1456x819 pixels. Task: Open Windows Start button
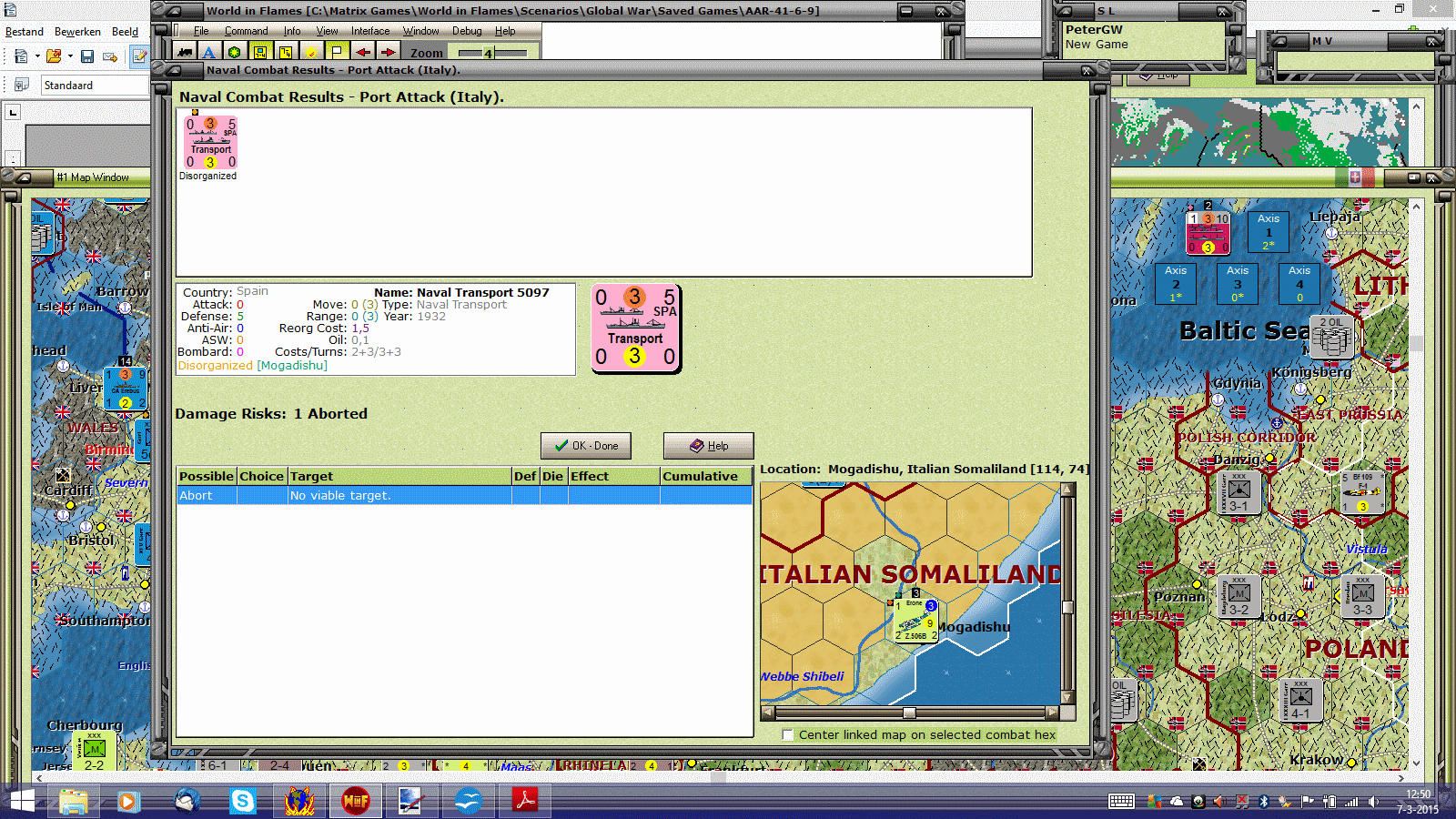point(22,801)
